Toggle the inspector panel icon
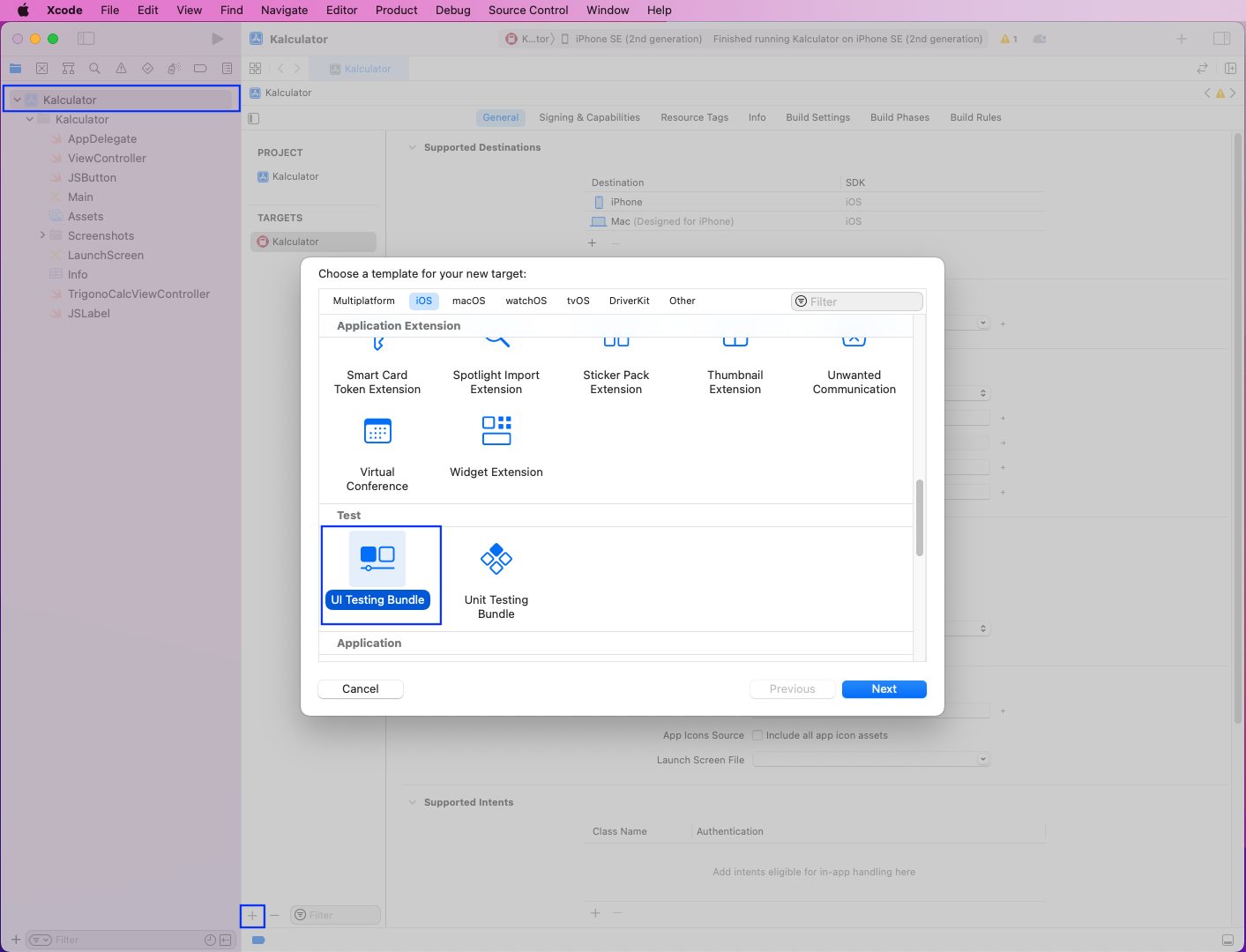The image size is (1246, 952). pyautogui.click(x=1221, y=39)
